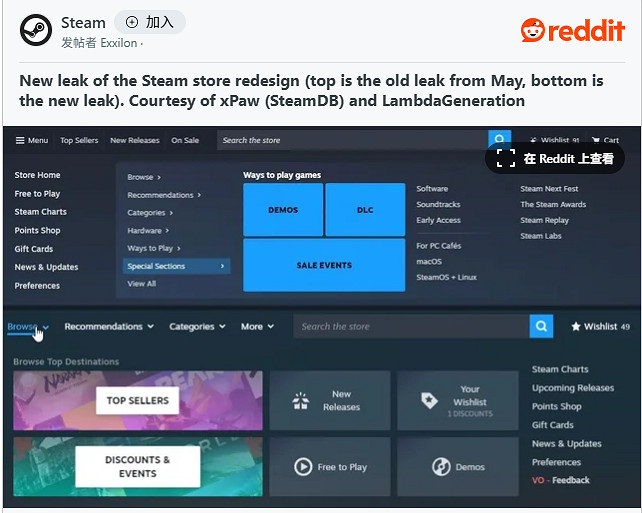Click the Reddit logo
Image resolution: width=642 pixels, height=513 pixels.
click(573, 30)
